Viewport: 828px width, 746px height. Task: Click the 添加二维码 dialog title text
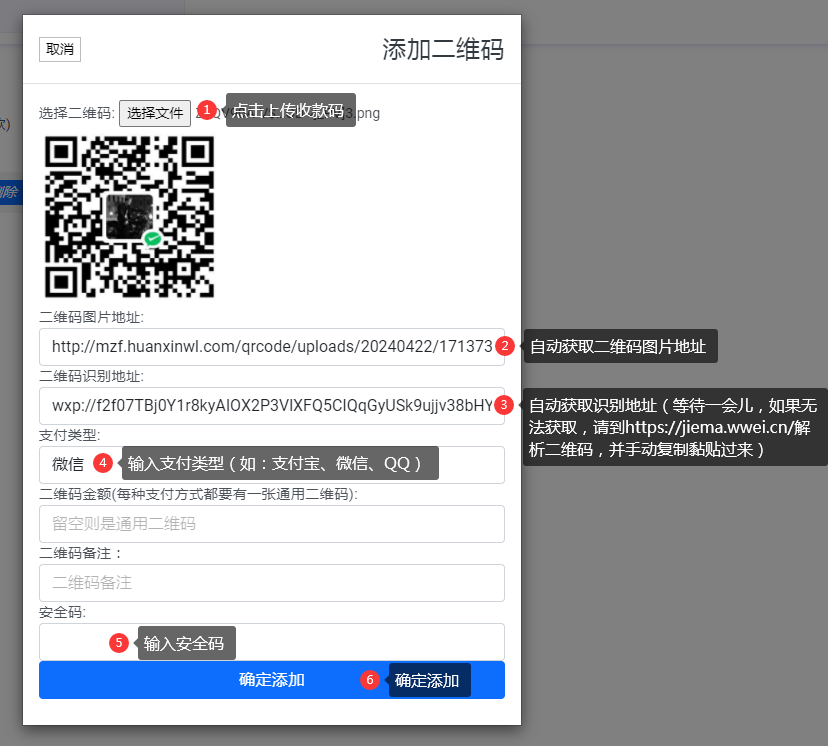coord(443,50)
